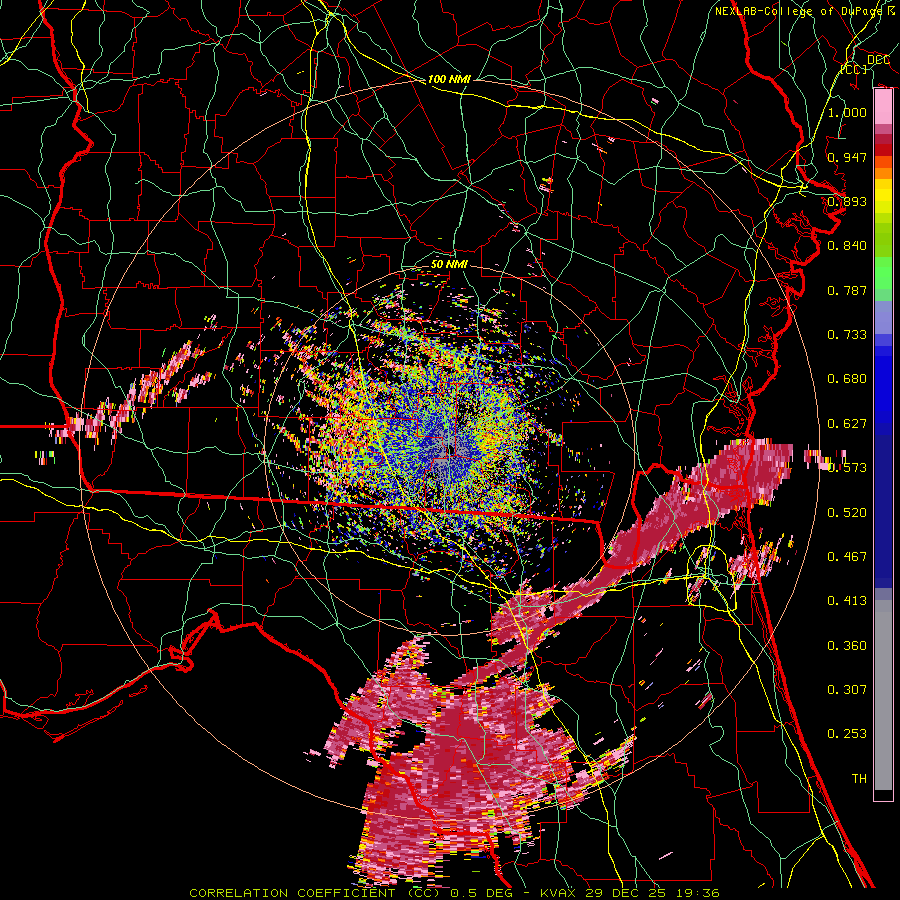The image size is (900, 900).
Task: Select the 0.680 legend value
Action: point(847,379)
